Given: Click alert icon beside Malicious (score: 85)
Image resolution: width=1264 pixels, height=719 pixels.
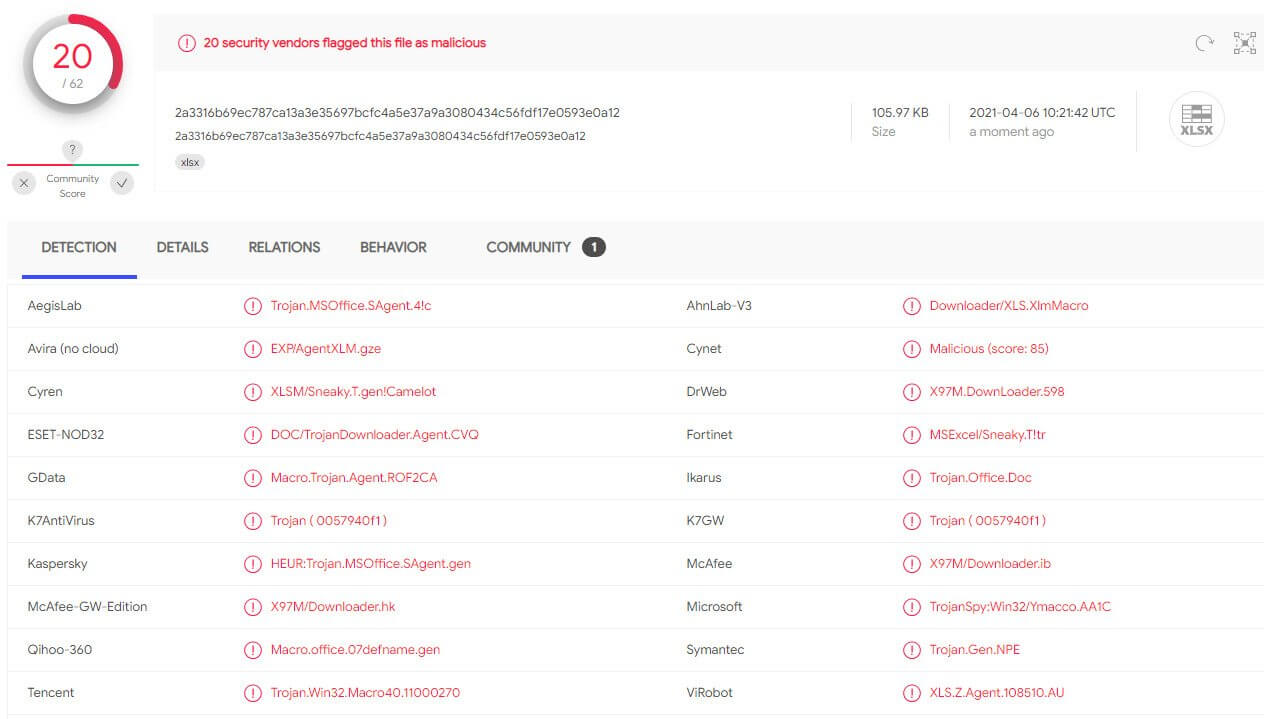Looking at the screenshot, I should pos(911,349).
